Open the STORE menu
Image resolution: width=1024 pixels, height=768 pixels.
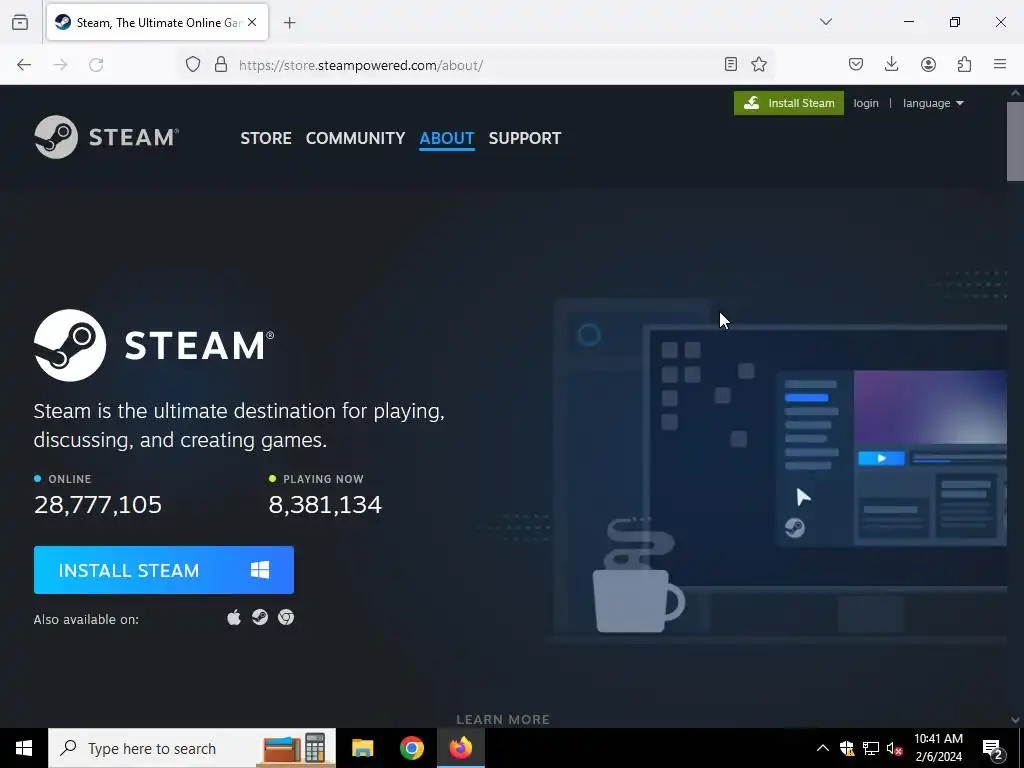tap(266, 138)
